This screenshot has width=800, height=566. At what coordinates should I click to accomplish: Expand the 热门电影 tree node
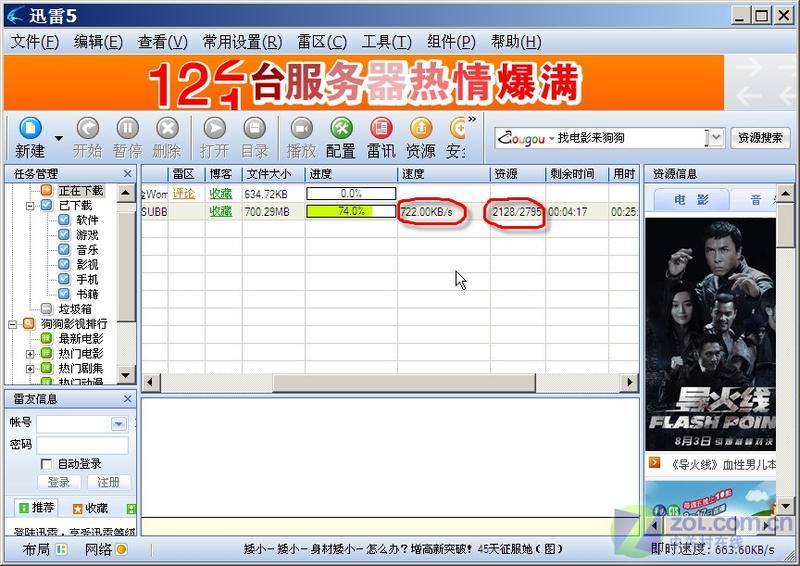tap(30, 354)
